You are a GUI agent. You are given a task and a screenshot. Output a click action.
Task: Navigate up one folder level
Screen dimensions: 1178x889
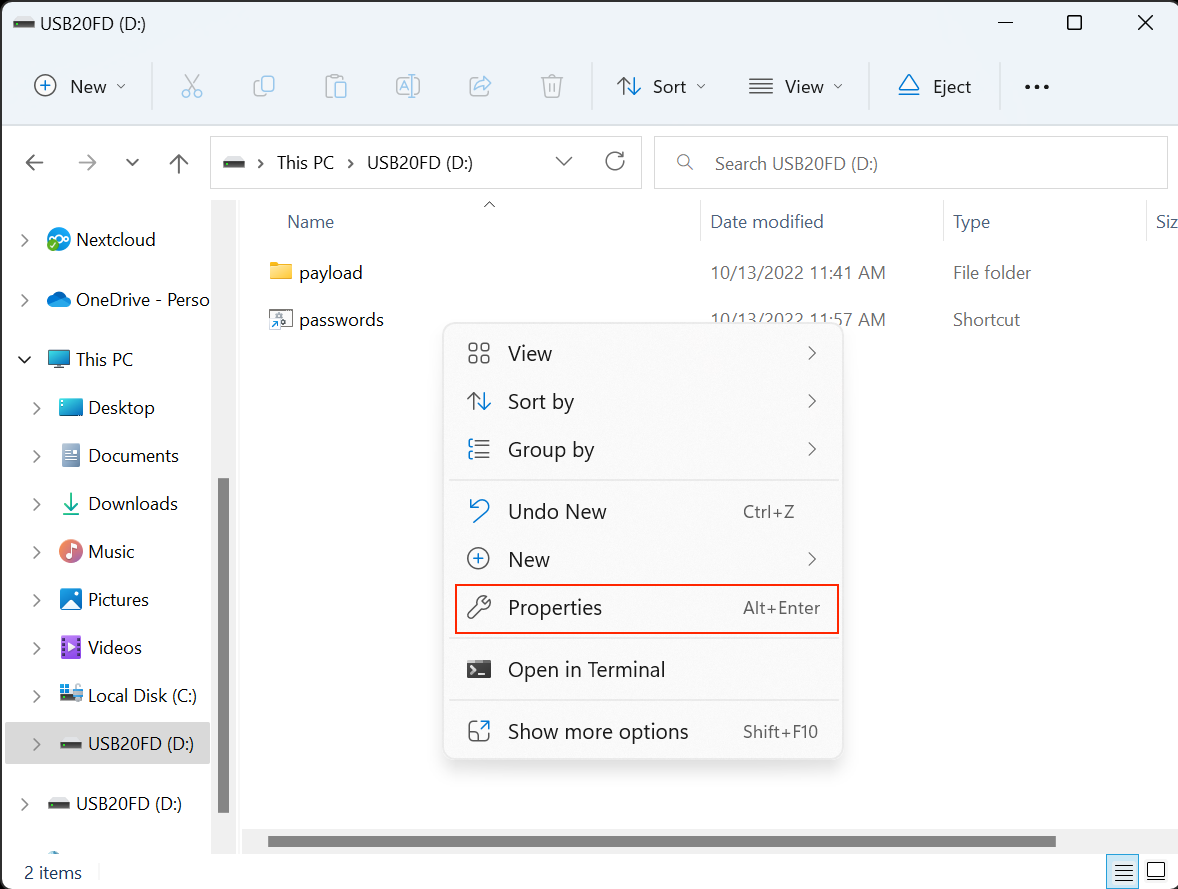179,163
